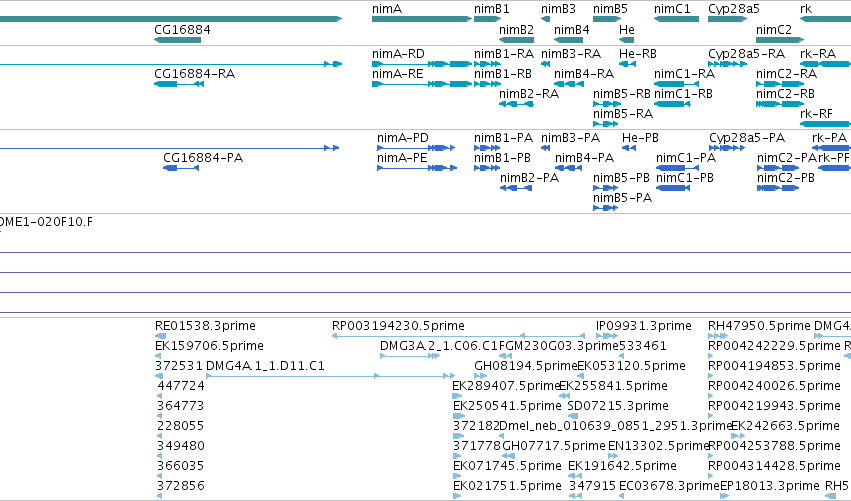Select the nimC1 gene feature
The image size is (851, 501).
click(x=676, y=19)
